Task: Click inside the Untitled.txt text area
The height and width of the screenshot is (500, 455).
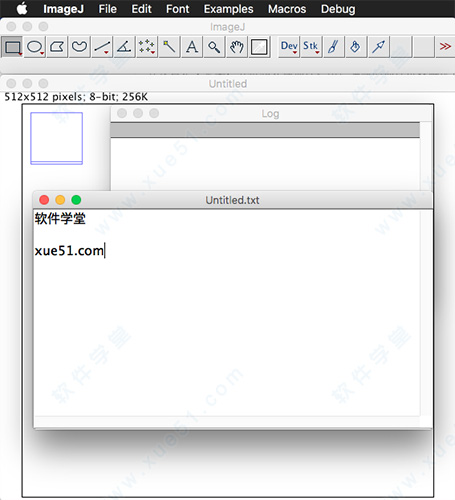Action: click(227, 313)
